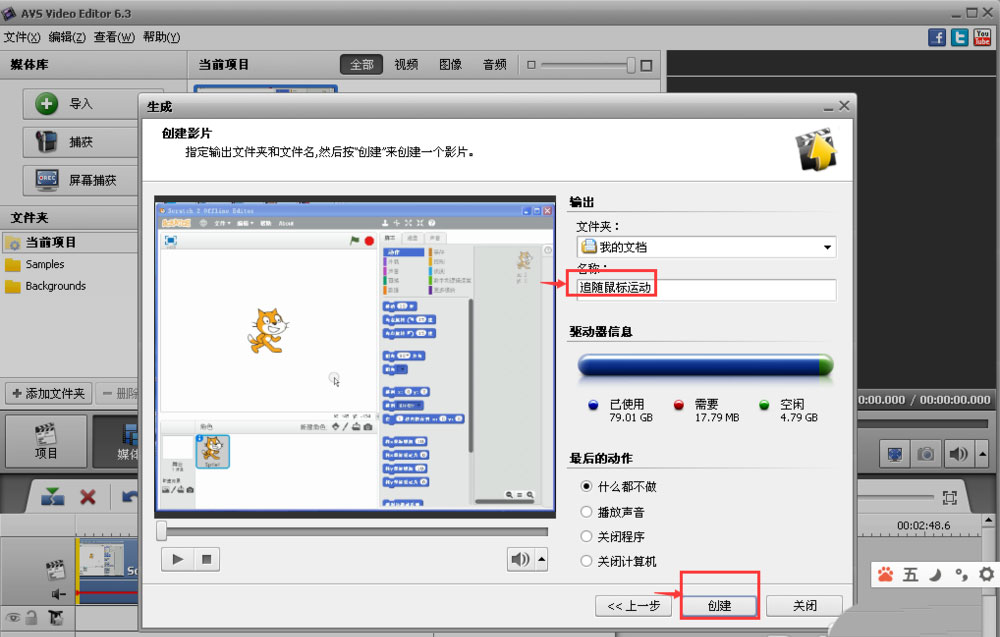Click the IME moon icon
1000x637 pixels.
click(x=935, y=575)
